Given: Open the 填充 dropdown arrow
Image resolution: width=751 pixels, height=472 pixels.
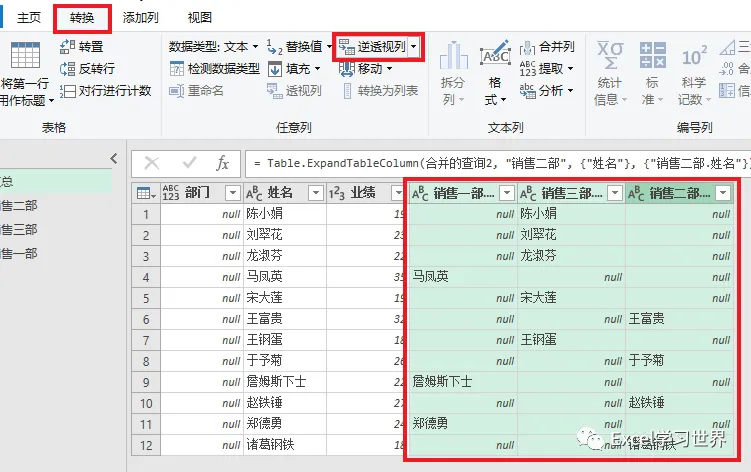Looking at the screenshot, I should tap(317, 69).
